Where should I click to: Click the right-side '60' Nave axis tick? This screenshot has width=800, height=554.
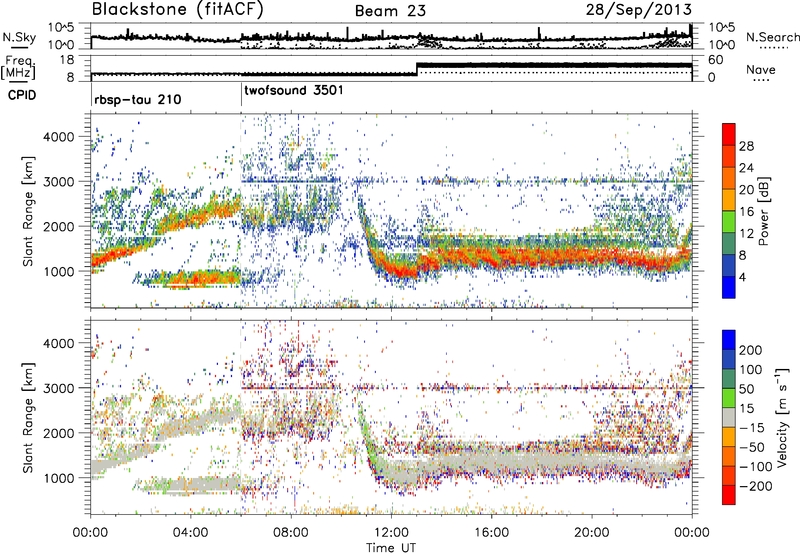[x=716, y=60]
